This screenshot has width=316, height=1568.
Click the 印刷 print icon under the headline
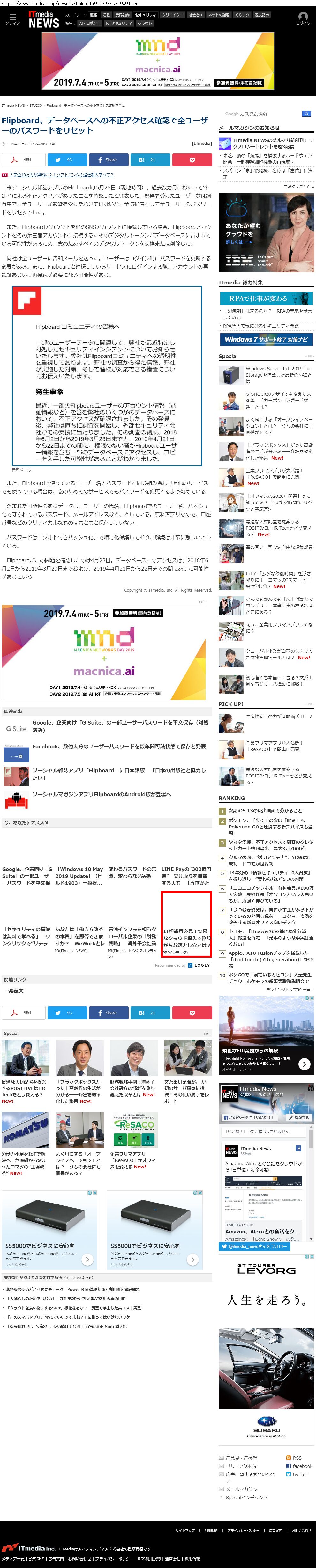[x=23, y=160]
